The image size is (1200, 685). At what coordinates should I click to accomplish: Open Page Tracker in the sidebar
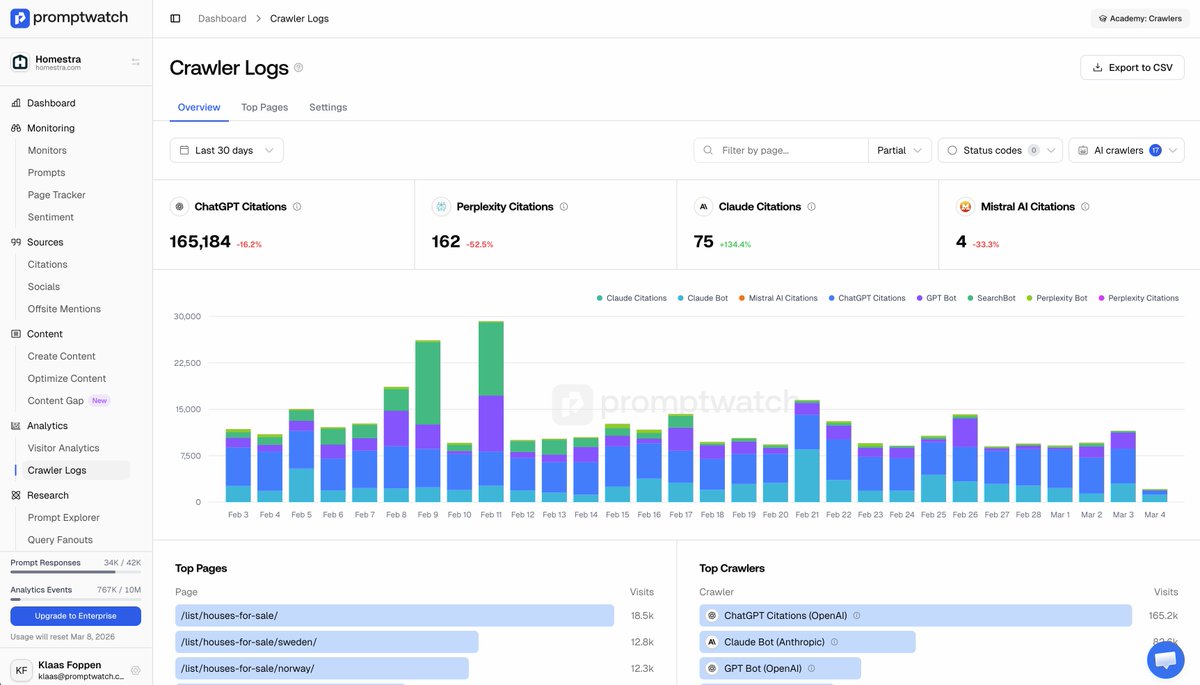pyautogui.click(x=56, y=195)
